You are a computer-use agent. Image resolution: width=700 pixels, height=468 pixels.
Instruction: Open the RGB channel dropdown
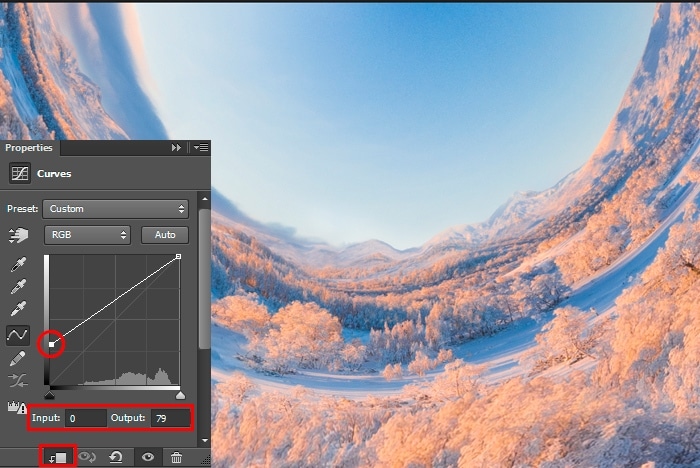tap(88, 235)
